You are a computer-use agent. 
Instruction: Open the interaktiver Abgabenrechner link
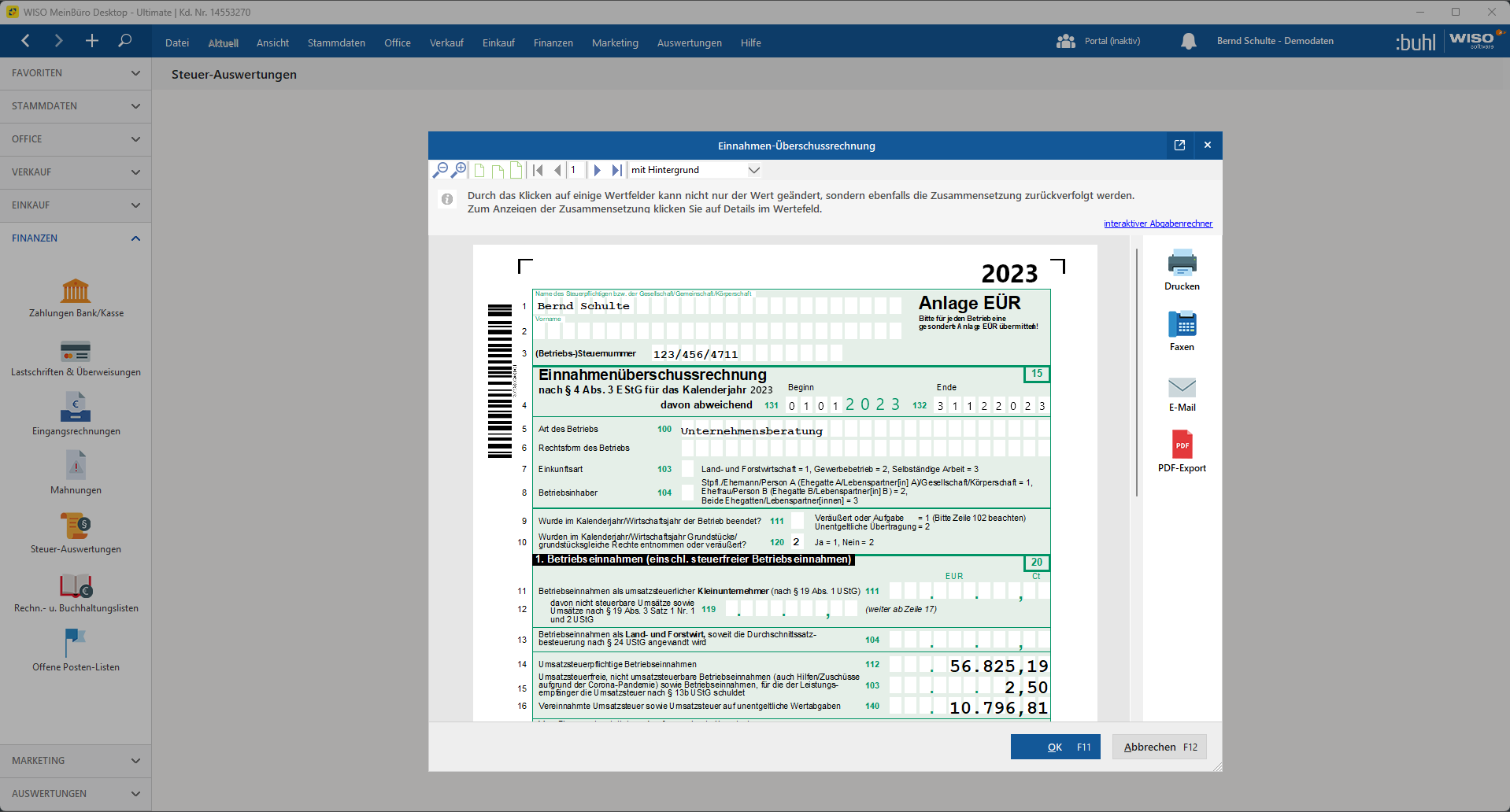click(x=1157, y=223)
